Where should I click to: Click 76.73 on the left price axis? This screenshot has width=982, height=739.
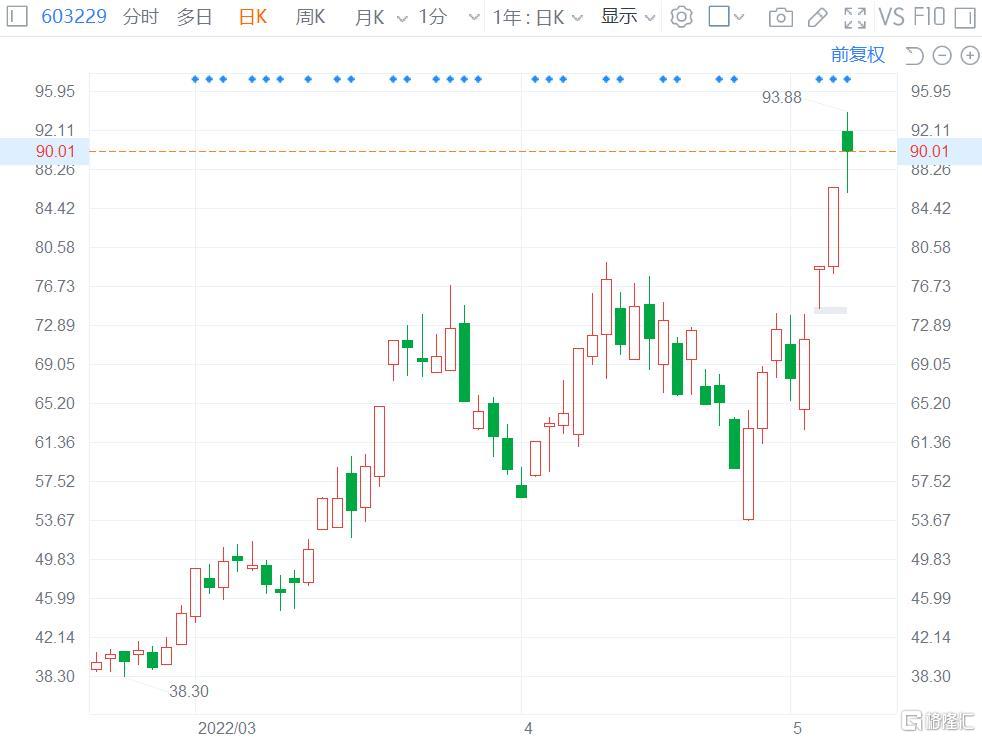click(x=54, y=286)
